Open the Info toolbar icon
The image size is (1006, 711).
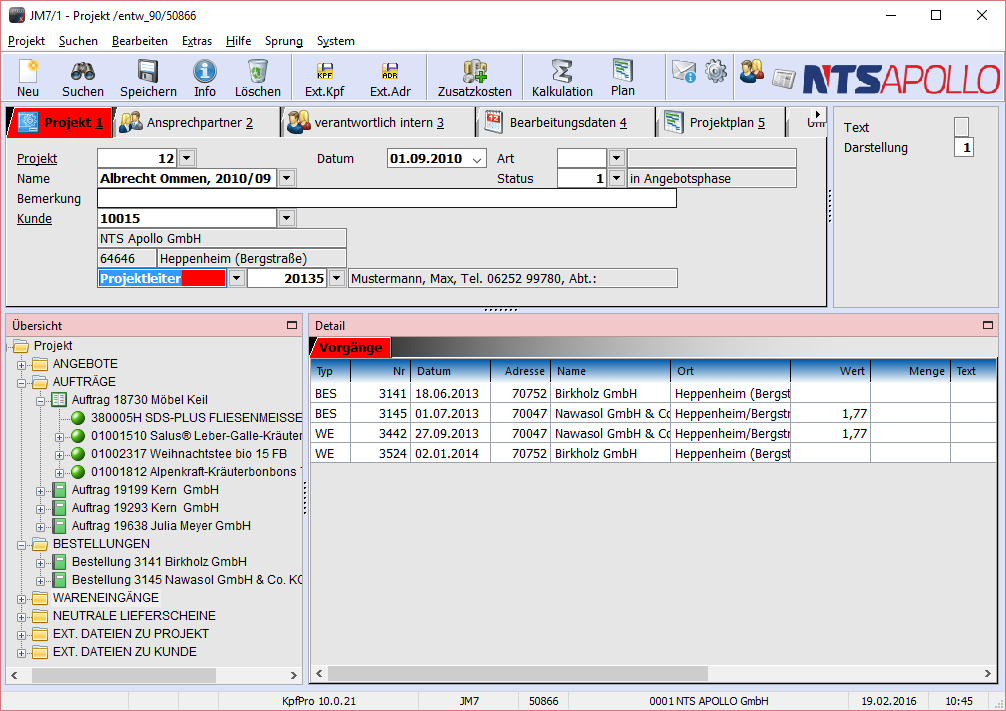pyautogui.click(x=205, y=78)
